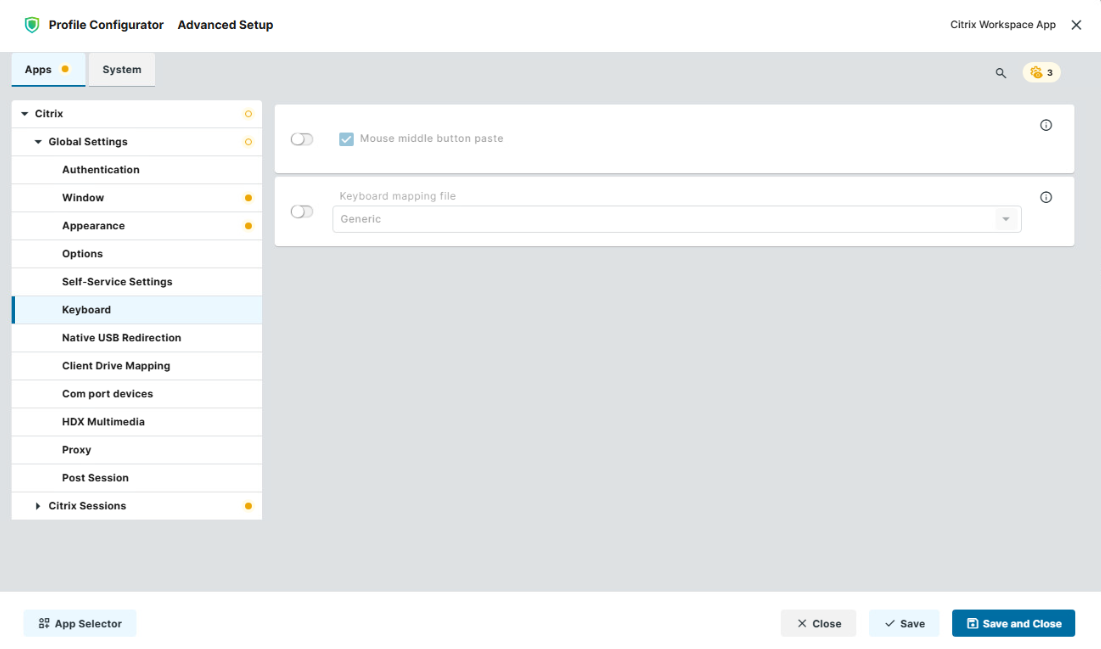Click the orange dot on Window row
Screen dimensions: 1101x649
248,198
